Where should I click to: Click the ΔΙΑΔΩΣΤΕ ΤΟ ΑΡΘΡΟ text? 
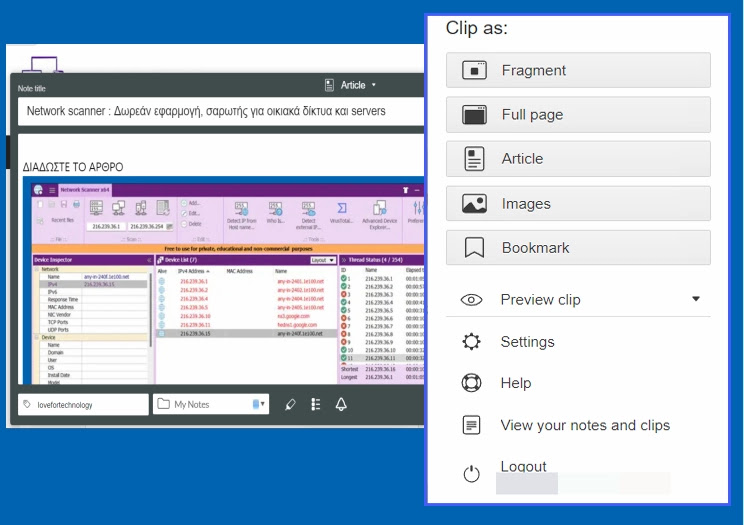73,167
